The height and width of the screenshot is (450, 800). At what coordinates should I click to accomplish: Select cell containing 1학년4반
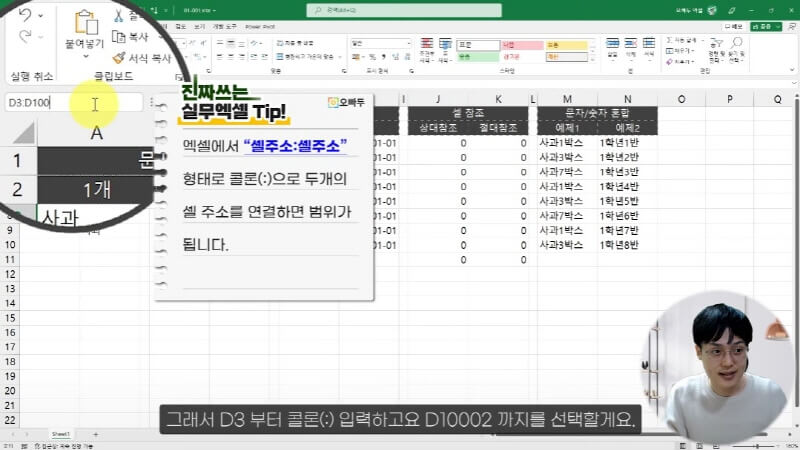click(x=627, y=187)
